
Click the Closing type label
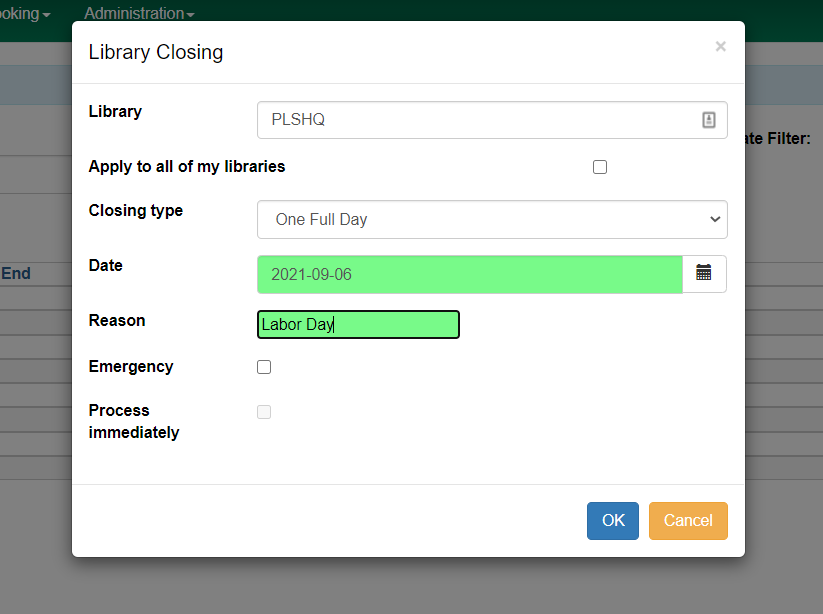136,210
